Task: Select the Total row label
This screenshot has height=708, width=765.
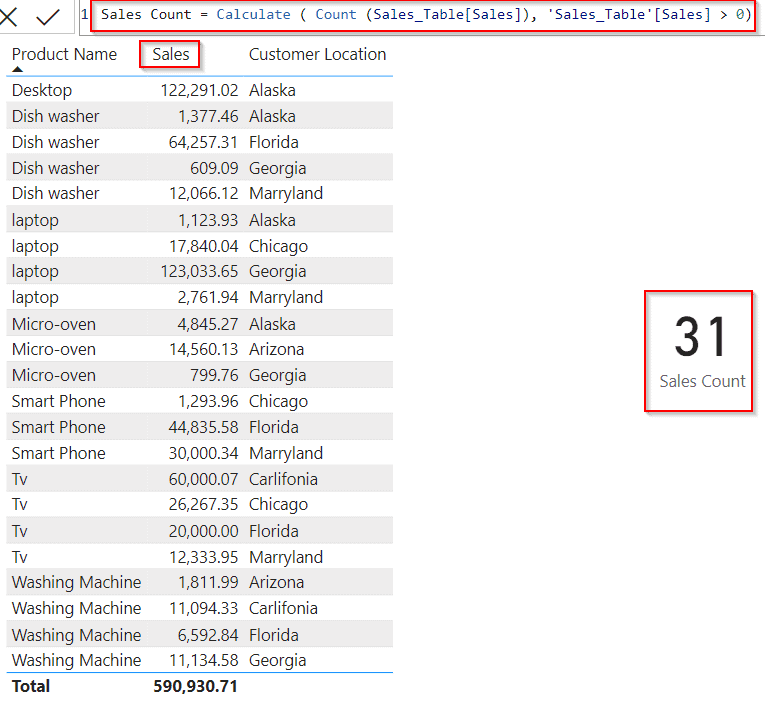Action: tap(31, 686)
